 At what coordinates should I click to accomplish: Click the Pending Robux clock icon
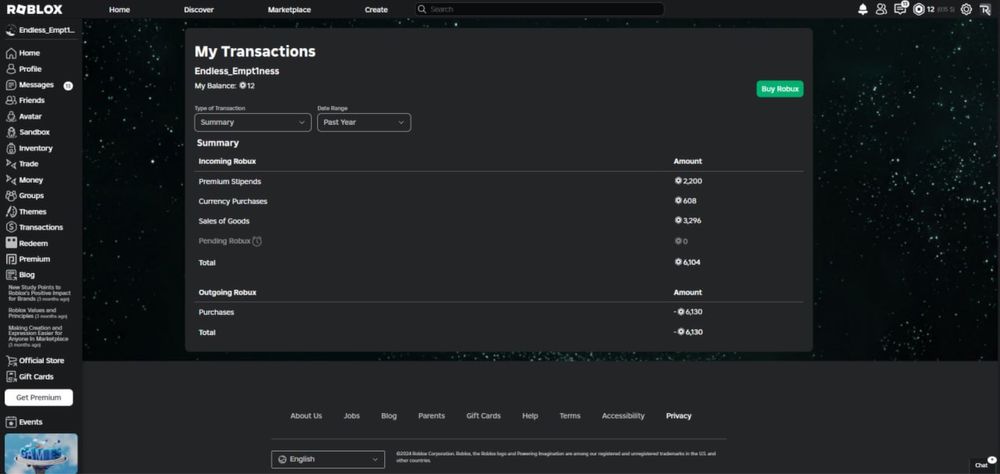257,241
